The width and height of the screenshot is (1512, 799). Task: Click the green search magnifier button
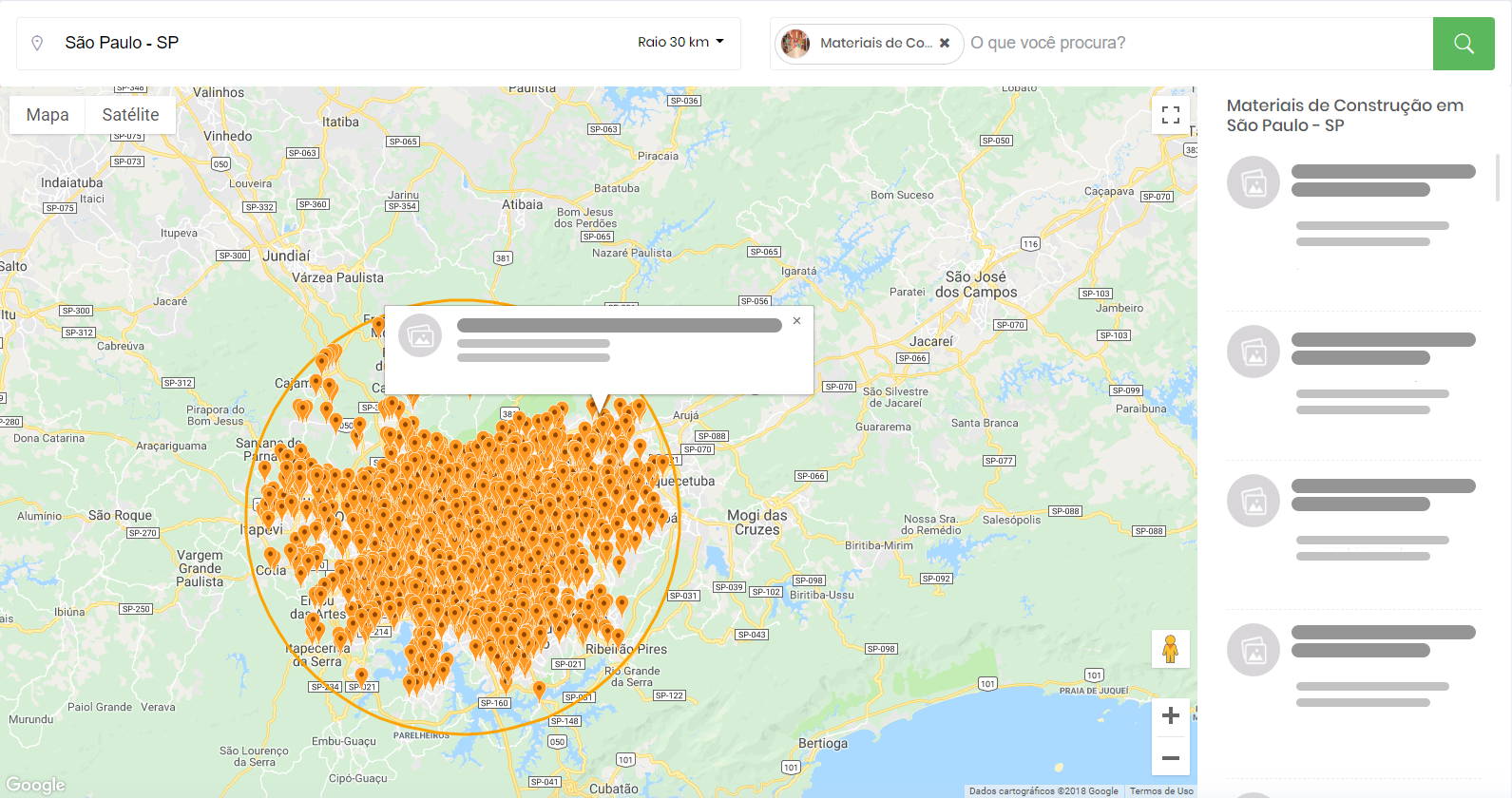pyautogui.click(x=1464, y=44)
